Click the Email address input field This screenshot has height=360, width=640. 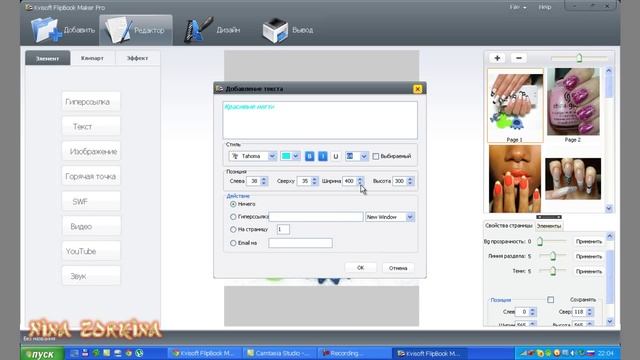[x=300, y=243]
